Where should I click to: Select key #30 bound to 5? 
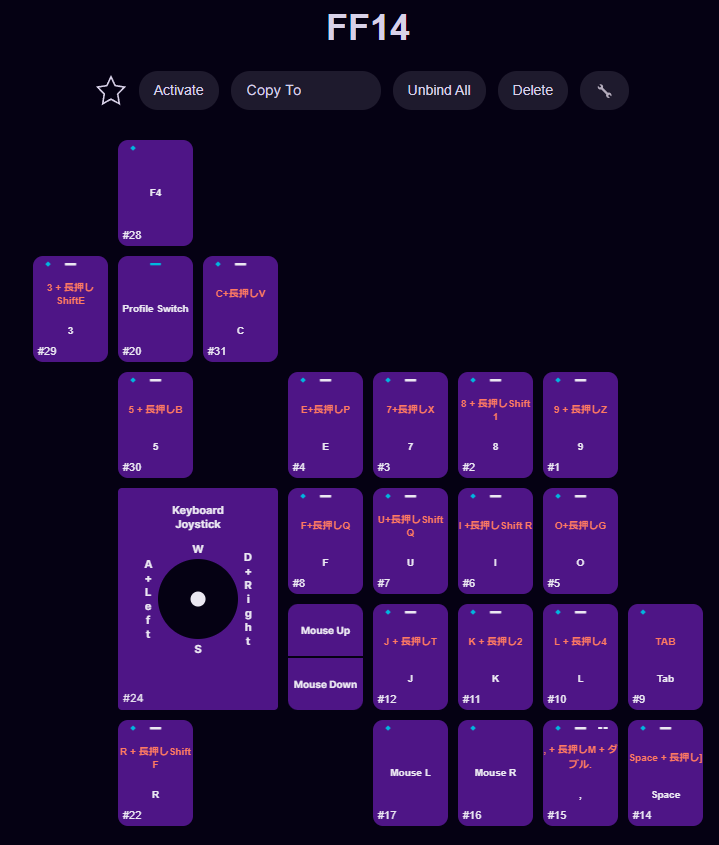pyautogui.click(x=155, y=425)
